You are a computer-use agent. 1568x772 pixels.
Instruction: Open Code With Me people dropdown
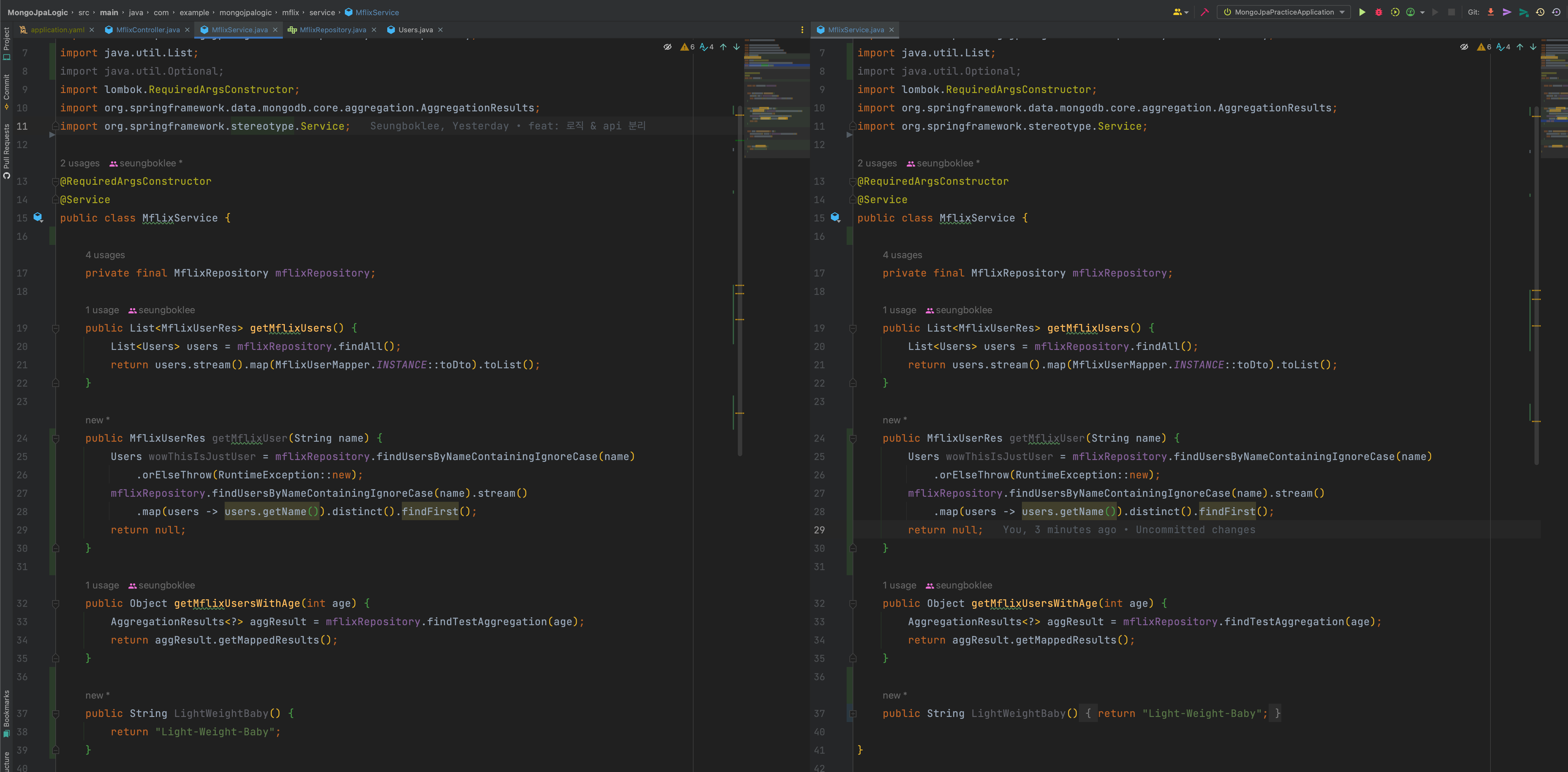(1180, 12)
